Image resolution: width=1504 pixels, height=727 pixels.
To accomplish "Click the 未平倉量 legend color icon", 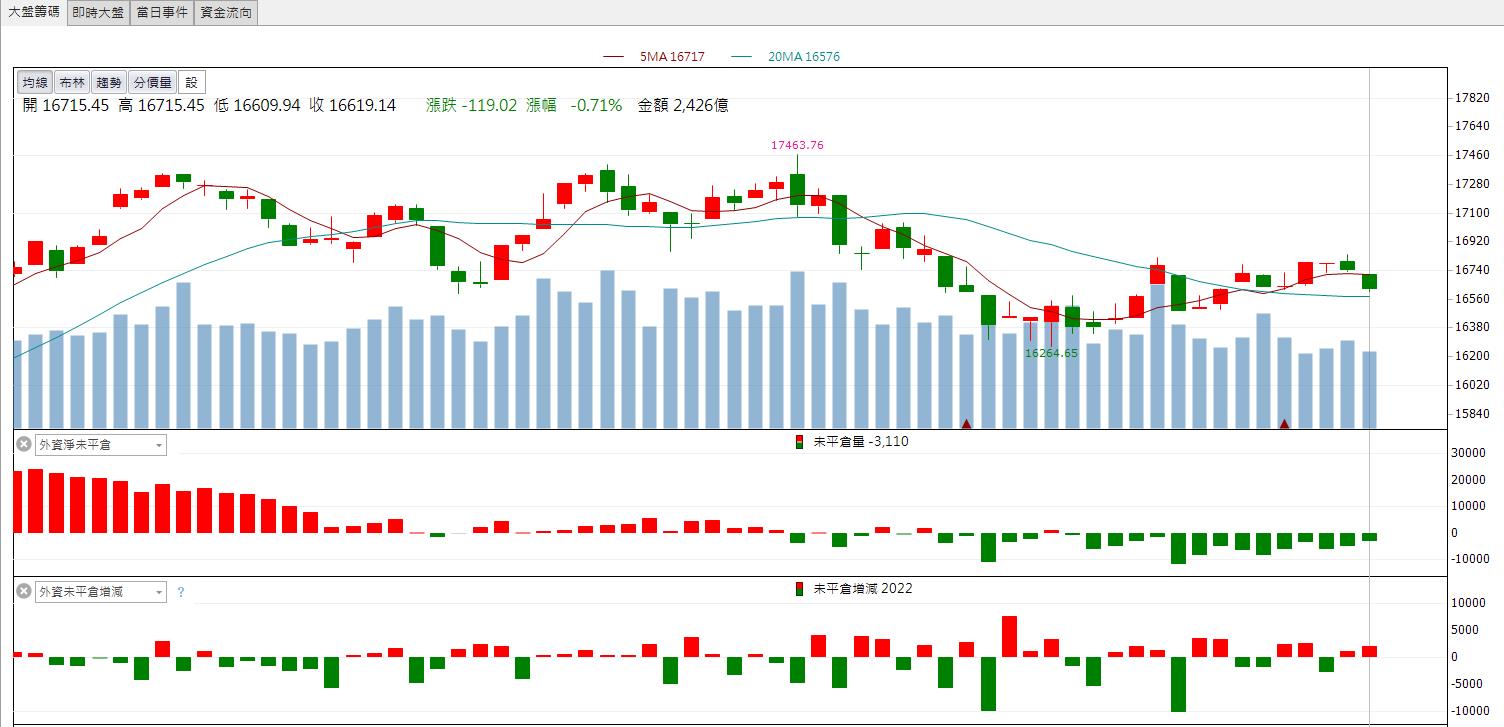I will point(799,441).
